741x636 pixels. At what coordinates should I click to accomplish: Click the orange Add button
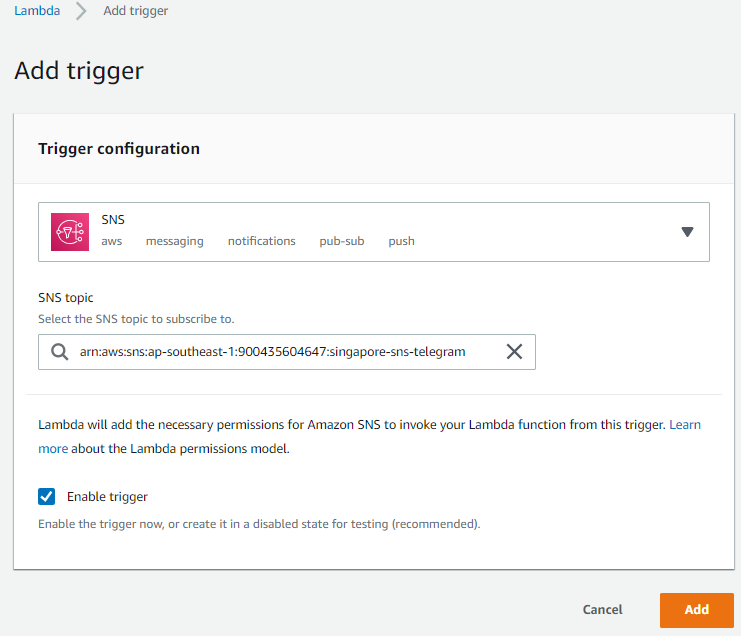click(x=697, y=610)
